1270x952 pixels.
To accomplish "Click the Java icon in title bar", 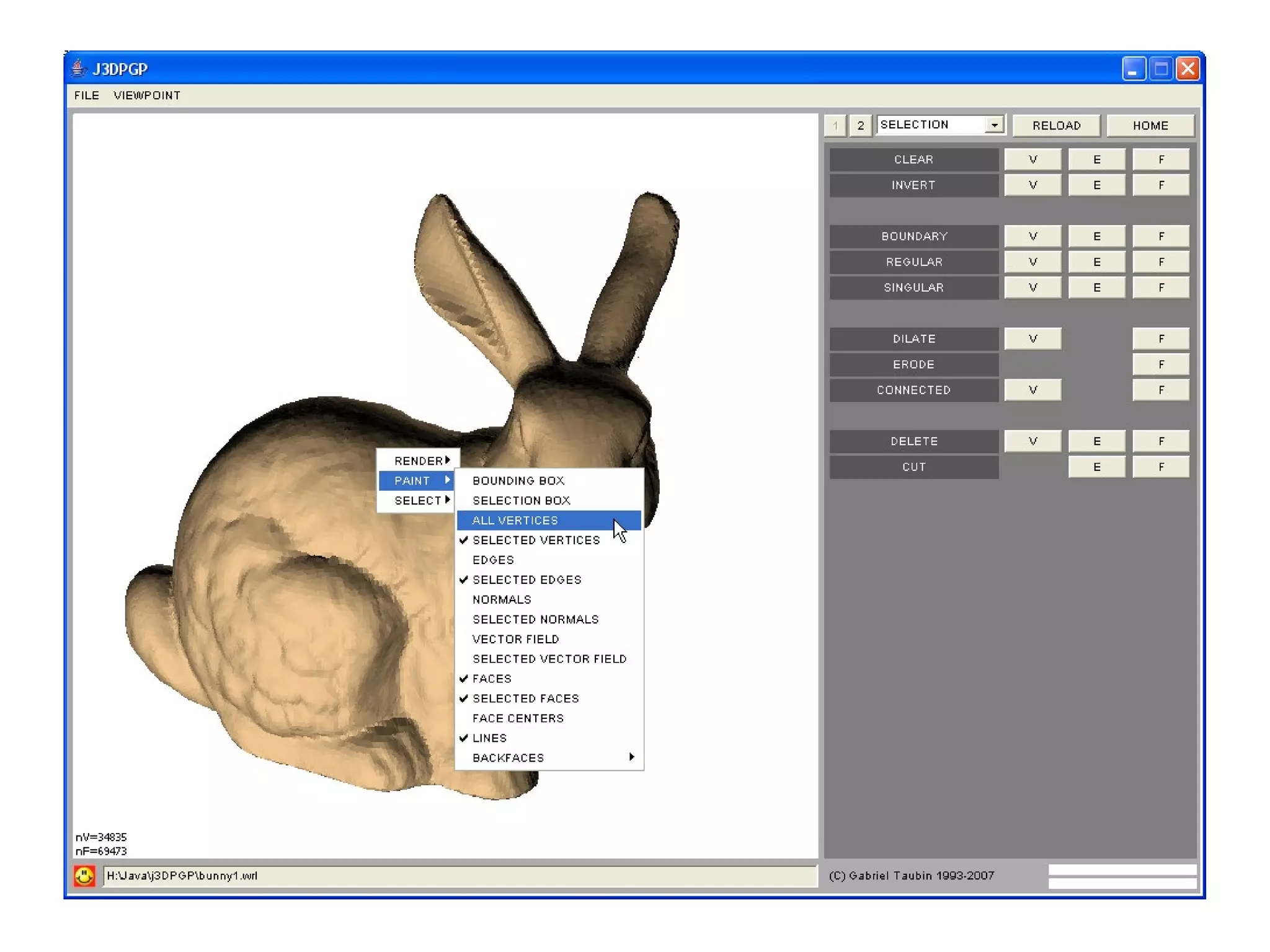I will point(78,68).
